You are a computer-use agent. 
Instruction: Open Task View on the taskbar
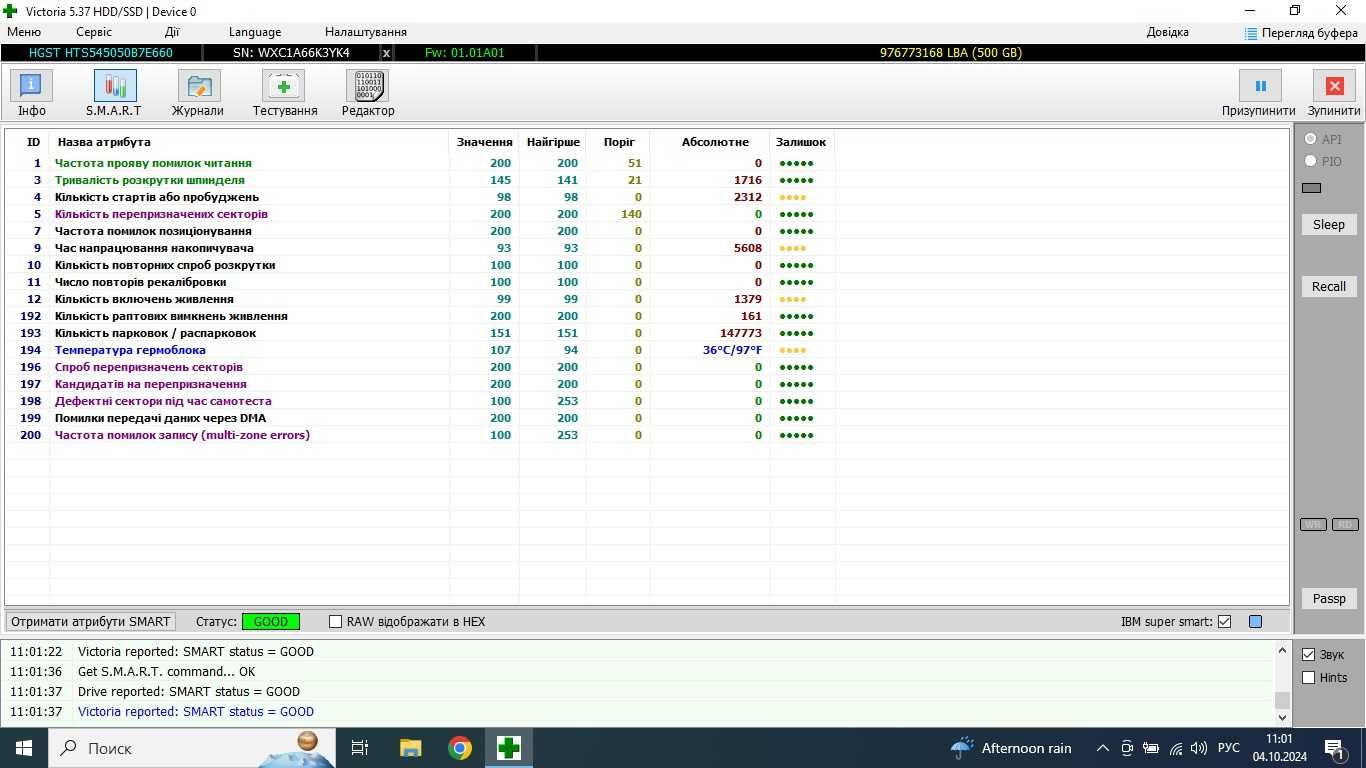(x=360, y=748)
